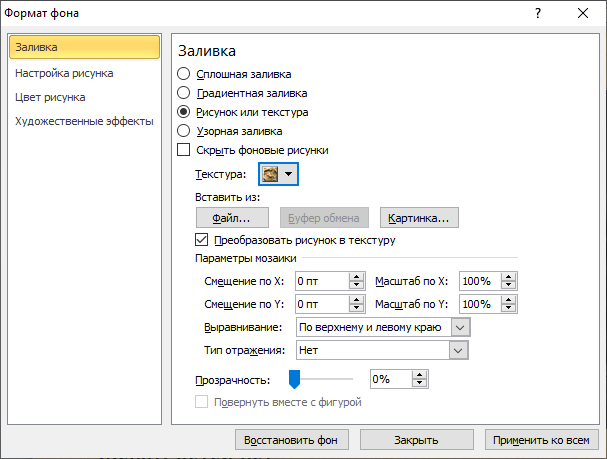Screen dimensions: 607x459
Task: Click the help question mark icon
Action: pos(538,13)
